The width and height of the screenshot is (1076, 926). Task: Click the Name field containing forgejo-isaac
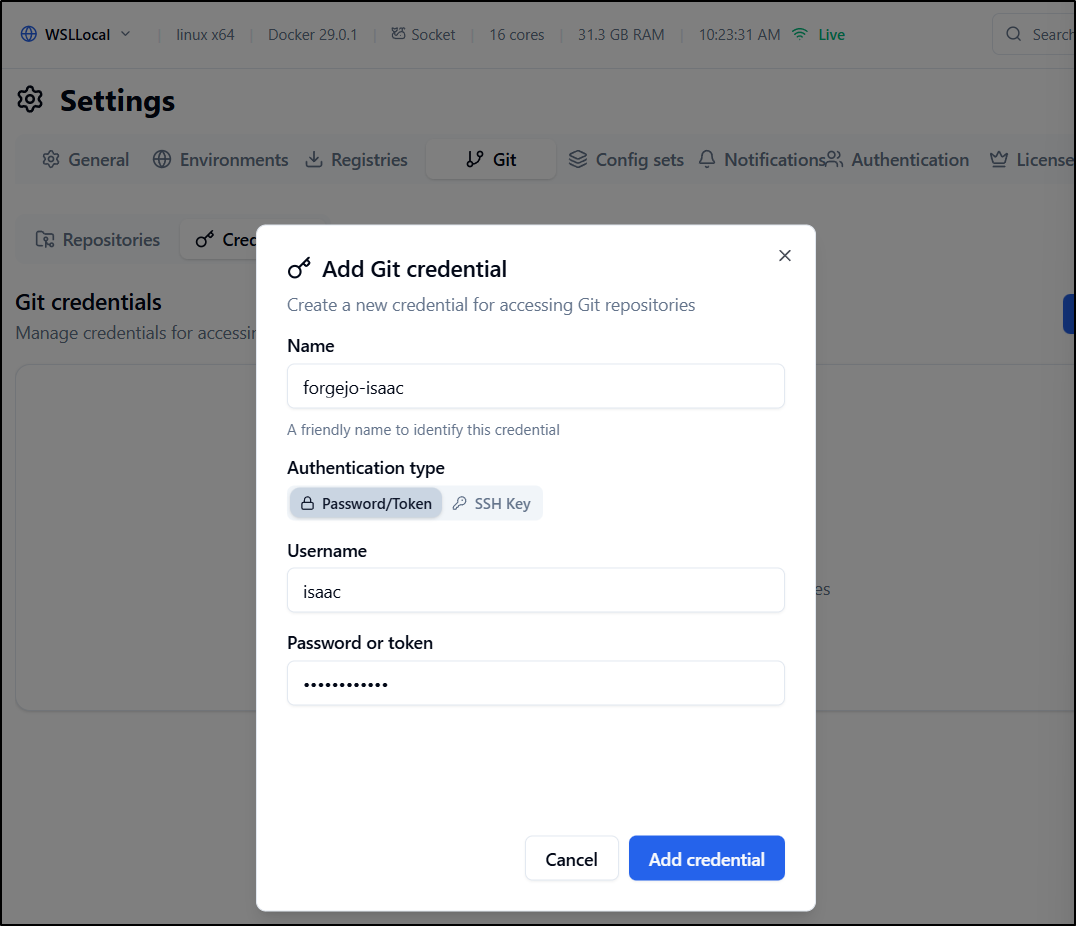(535, 387)
